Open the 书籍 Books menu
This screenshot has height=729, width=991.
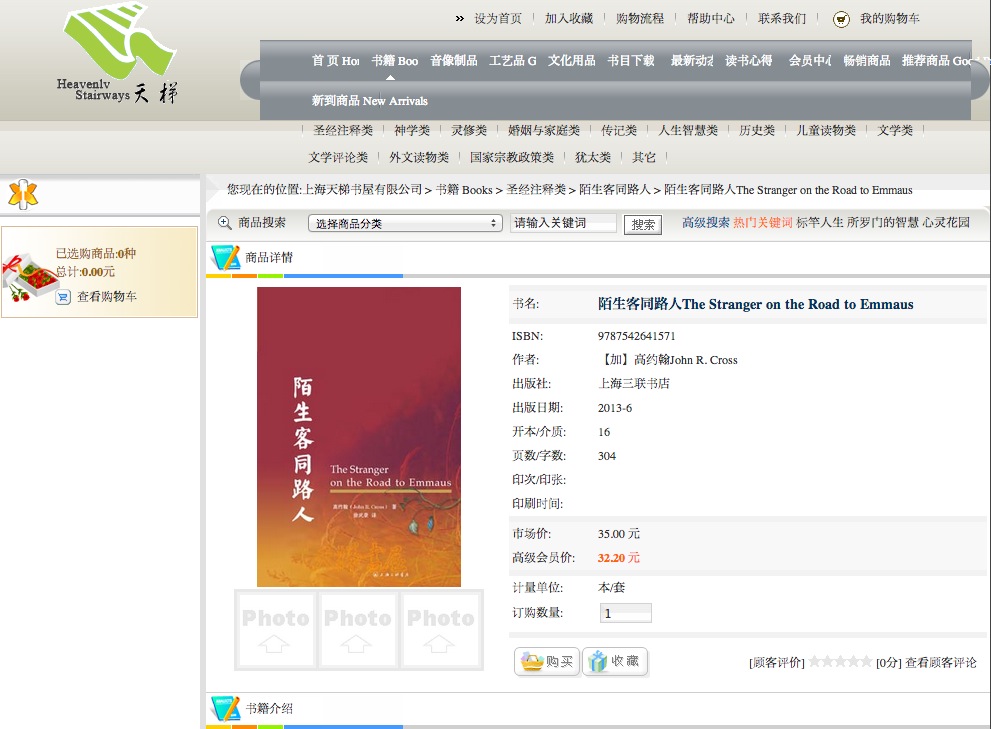tap(394, 61)
